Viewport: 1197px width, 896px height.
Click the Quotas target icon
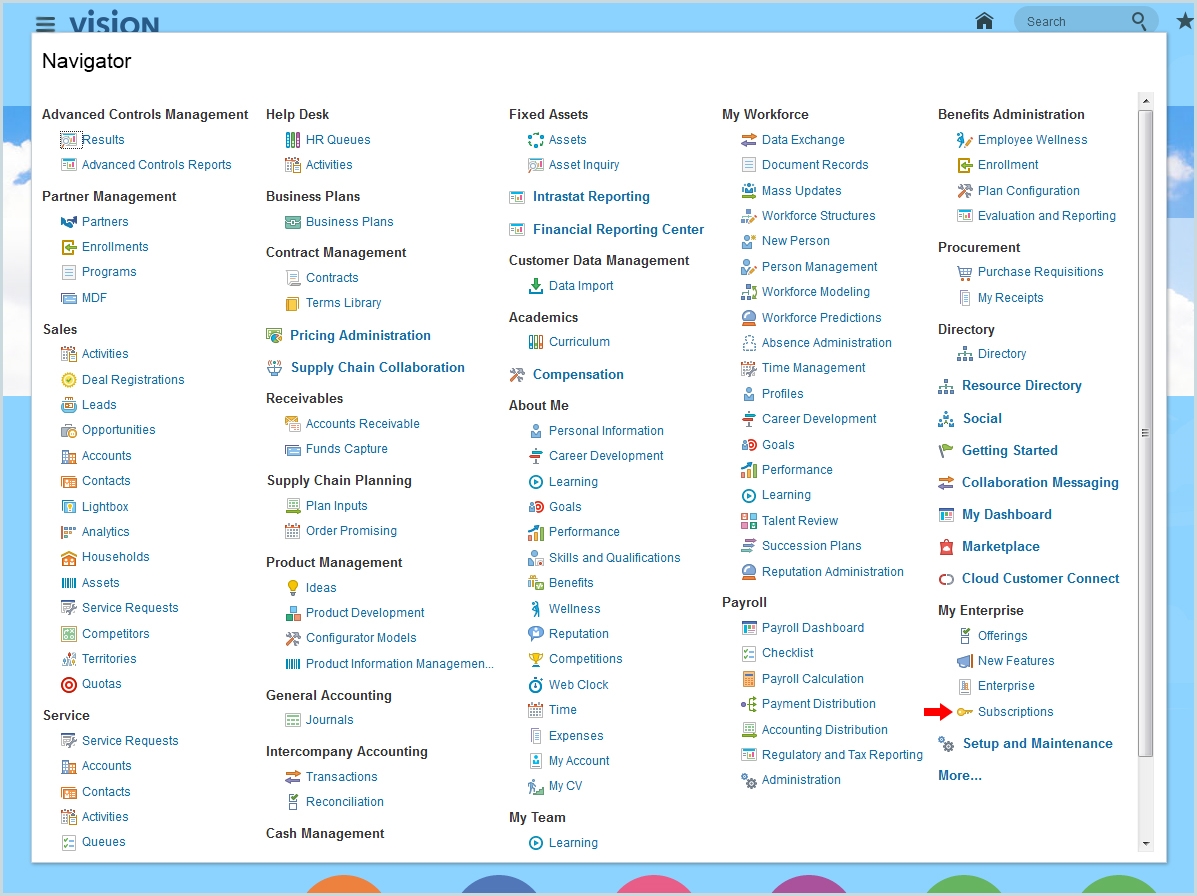click(x=69, y=685)
